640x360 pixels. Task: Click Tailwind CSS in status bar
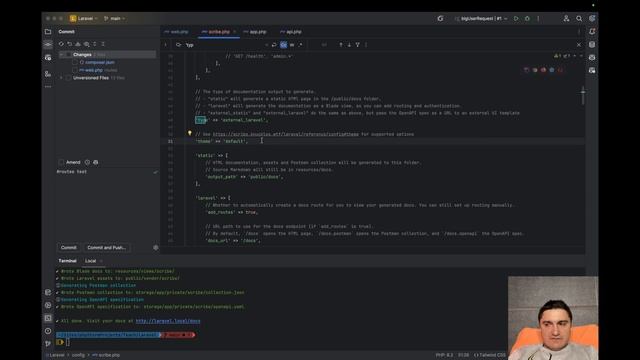point(490,355)
